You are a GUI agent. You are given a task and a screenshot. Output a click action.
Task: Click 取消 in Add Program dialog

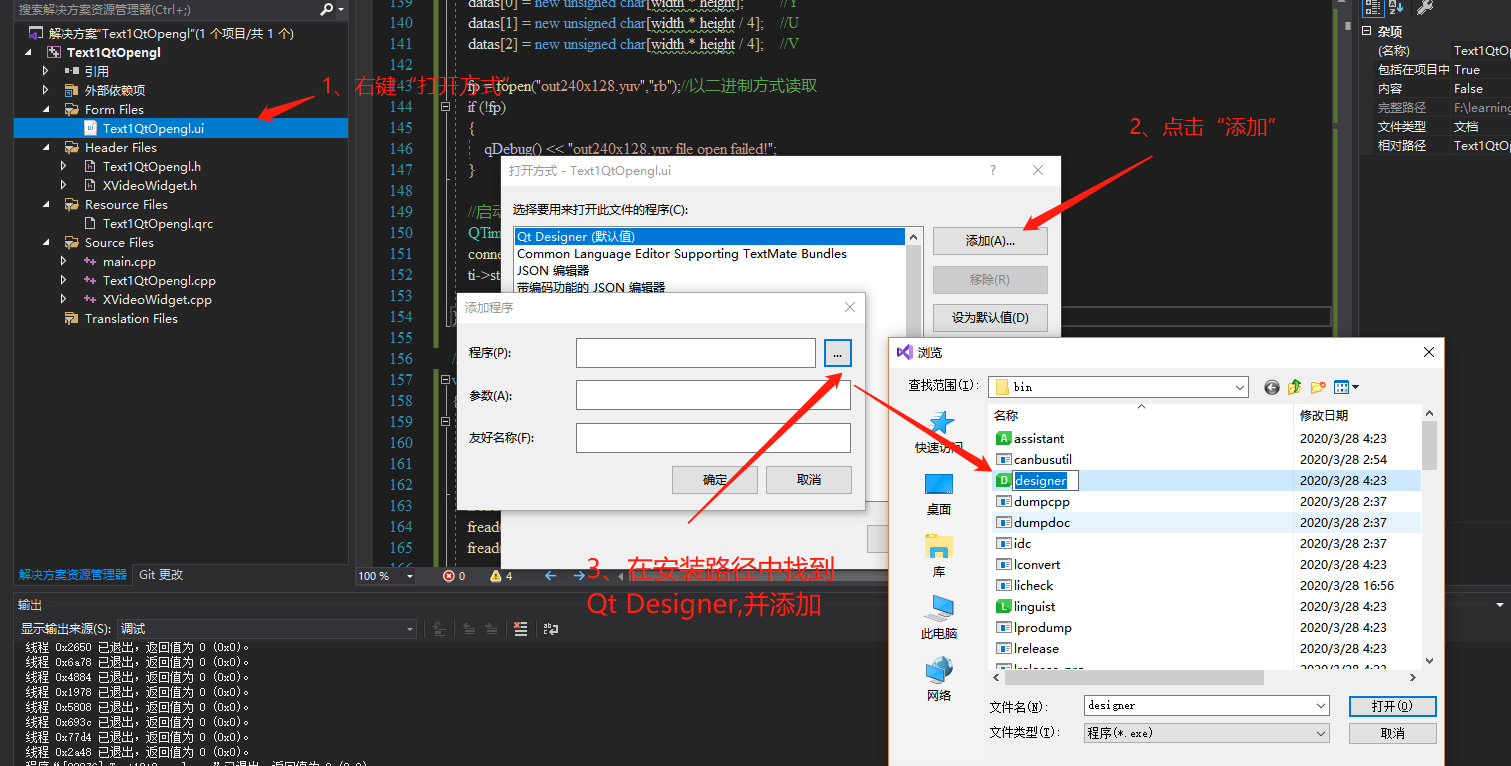[x=809, y=480]
